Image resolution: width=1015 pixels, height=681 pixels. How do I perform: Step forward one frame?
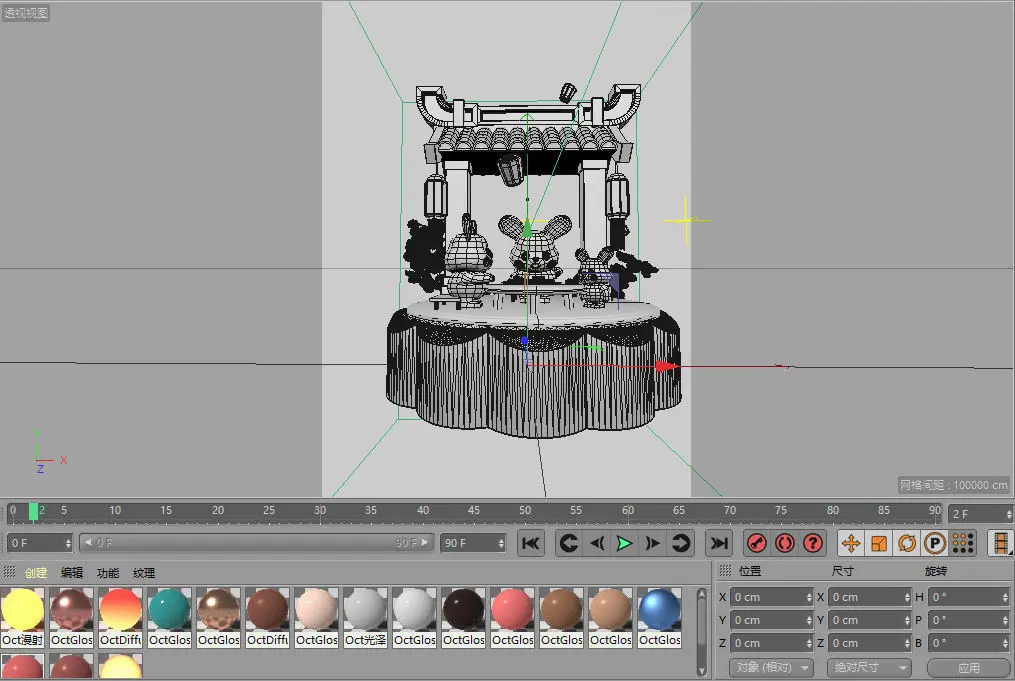click(x=652, y=543)
